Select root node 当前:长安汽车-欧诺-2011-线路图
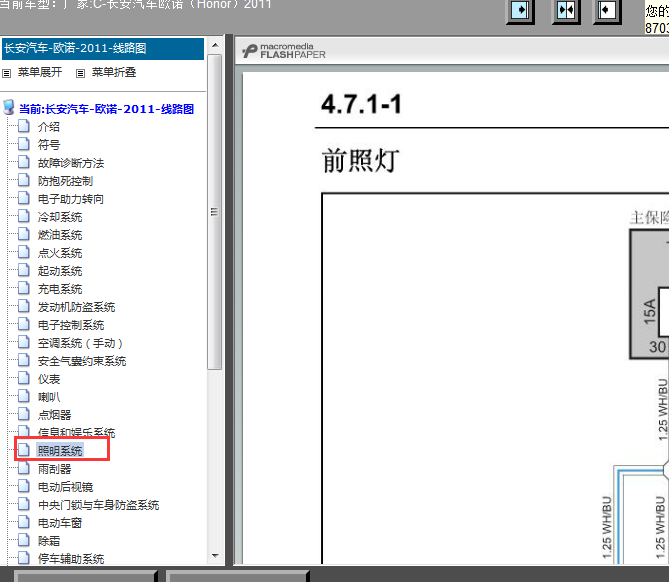Screen dimensions: 669x582 coord(106,109)
